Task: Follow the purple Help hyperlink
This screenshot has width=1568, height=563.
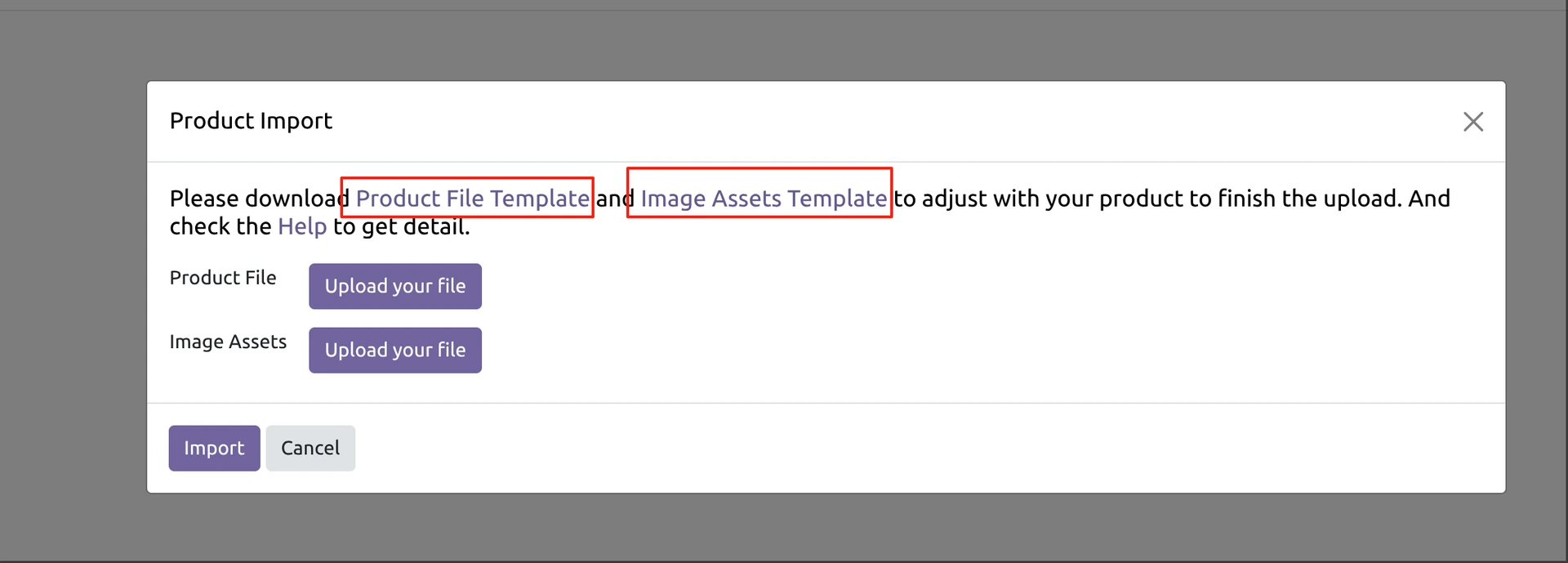Action: [x=302, y=227]
